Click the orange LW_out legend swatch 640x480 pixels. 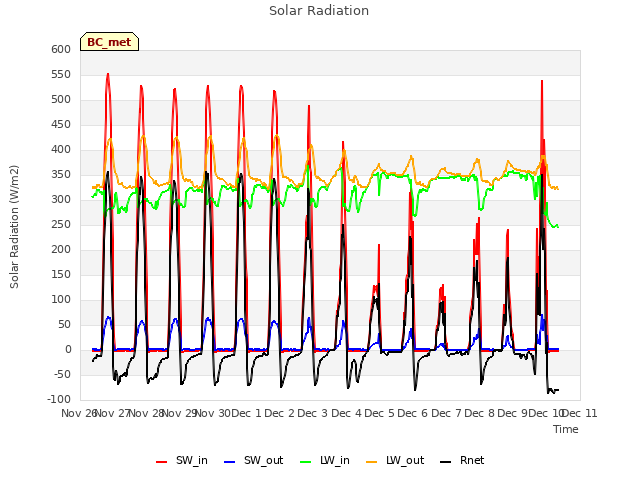(371, 461)
